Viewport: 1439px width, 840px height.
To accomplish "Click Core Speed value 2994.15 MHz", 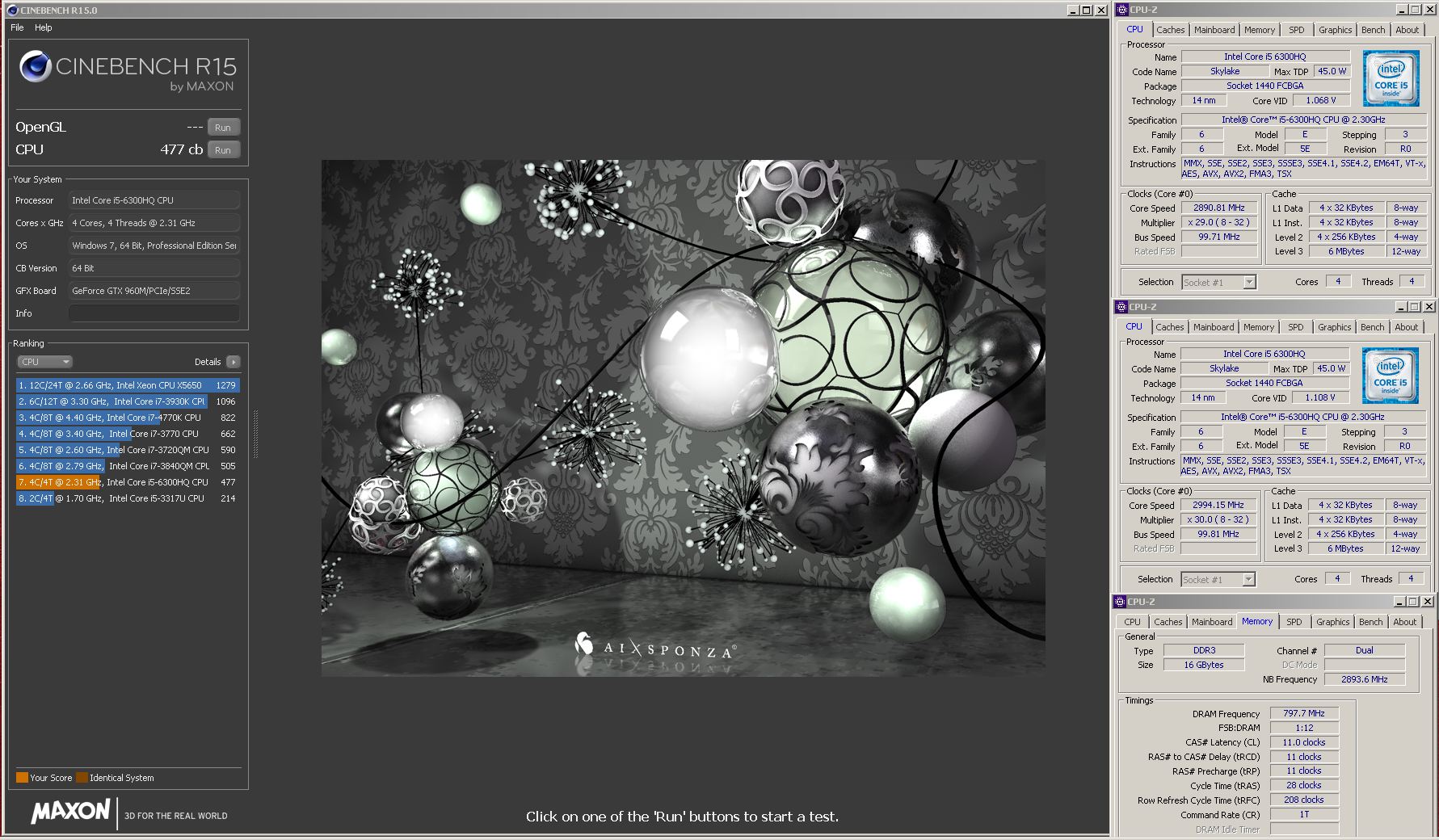I will 1218,505.
